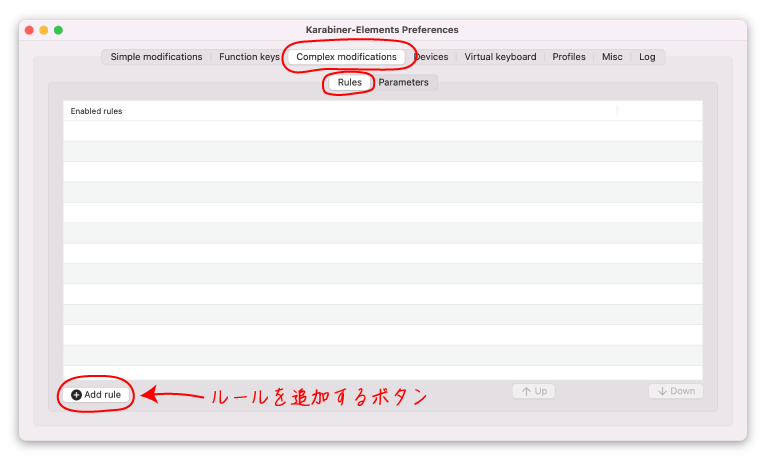The width and height of the screenshot is (768, 462).
Task: Open the Devices tab
Action: (x=431, y=57)
